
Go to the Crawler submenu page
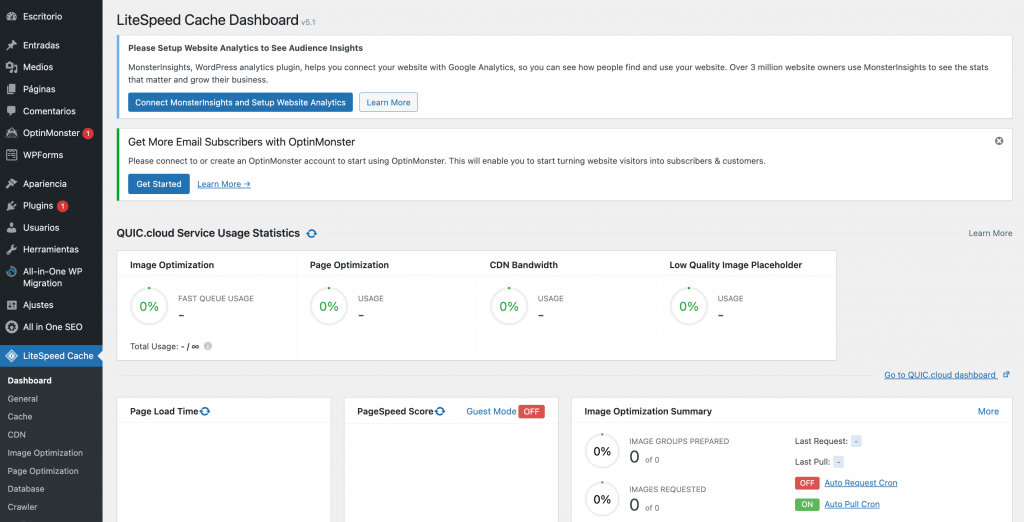pyautogui.click(x=22, y=507)
